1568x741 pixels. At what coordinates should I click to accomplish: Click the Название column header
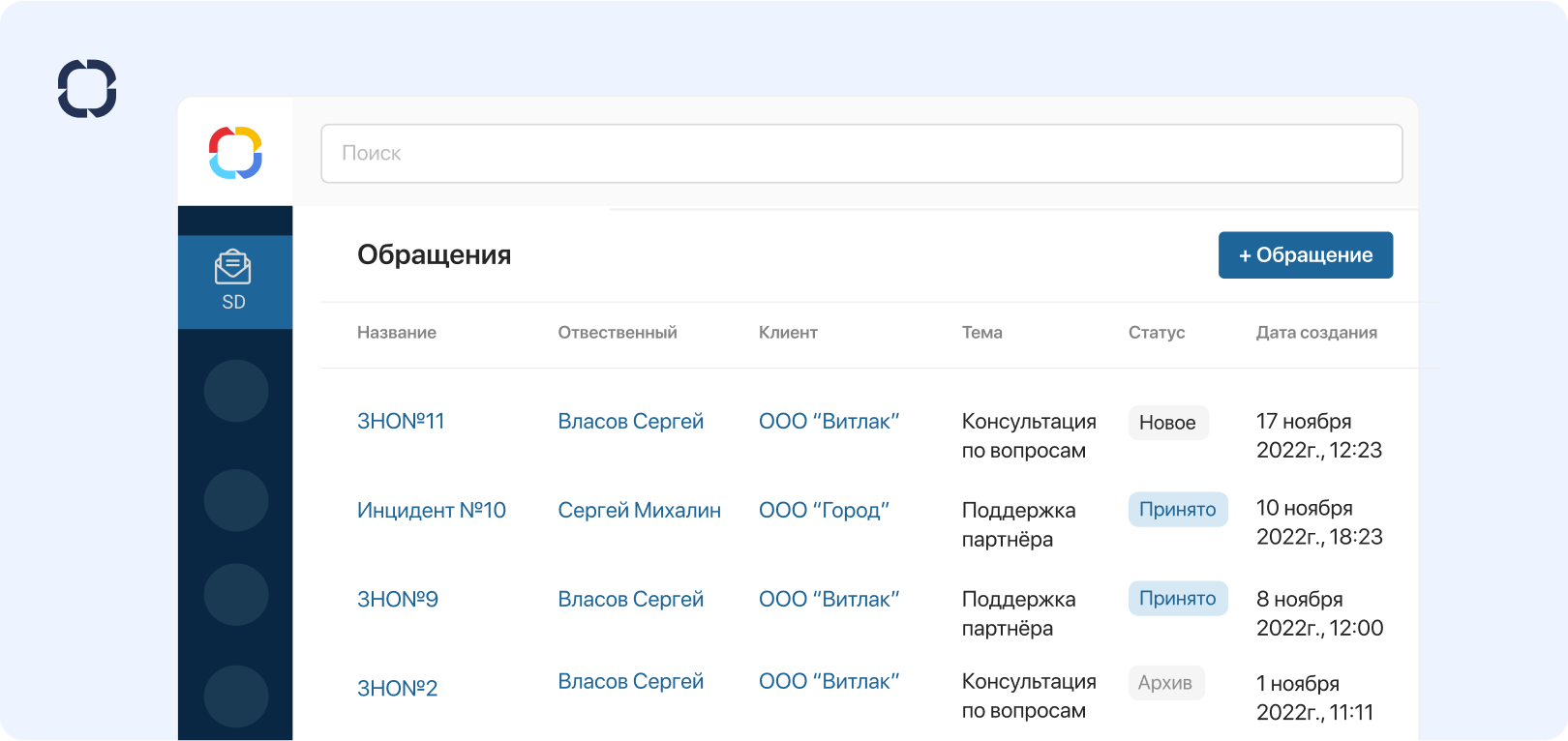pos(397,333)
